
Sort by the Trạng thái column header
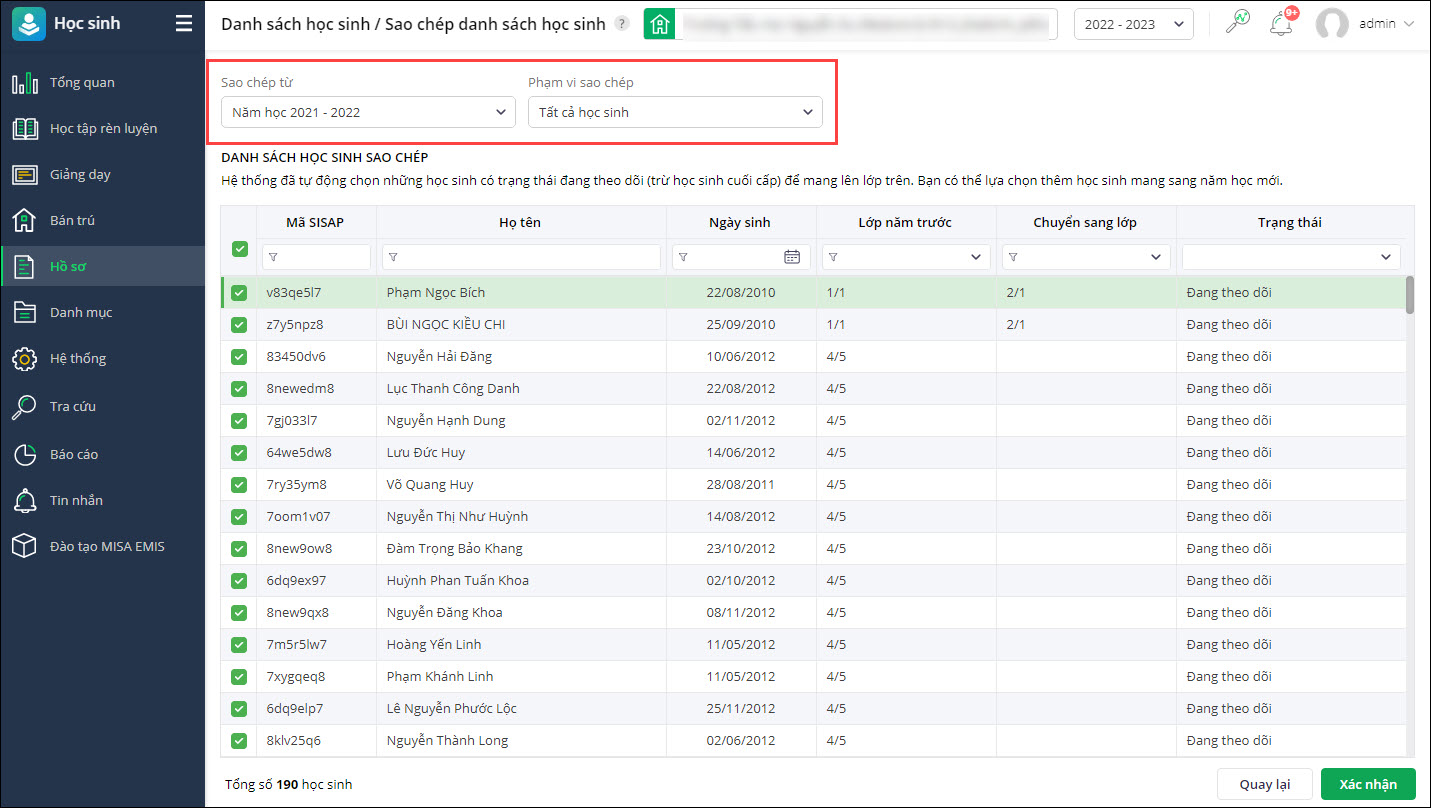(x=1290, y=223)
